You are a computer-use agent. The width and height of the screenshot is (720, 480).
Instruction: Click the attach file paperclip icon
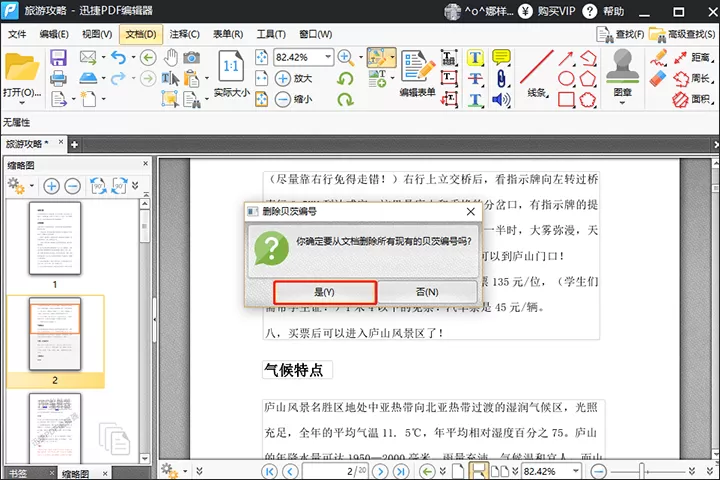tap(501, 79)
